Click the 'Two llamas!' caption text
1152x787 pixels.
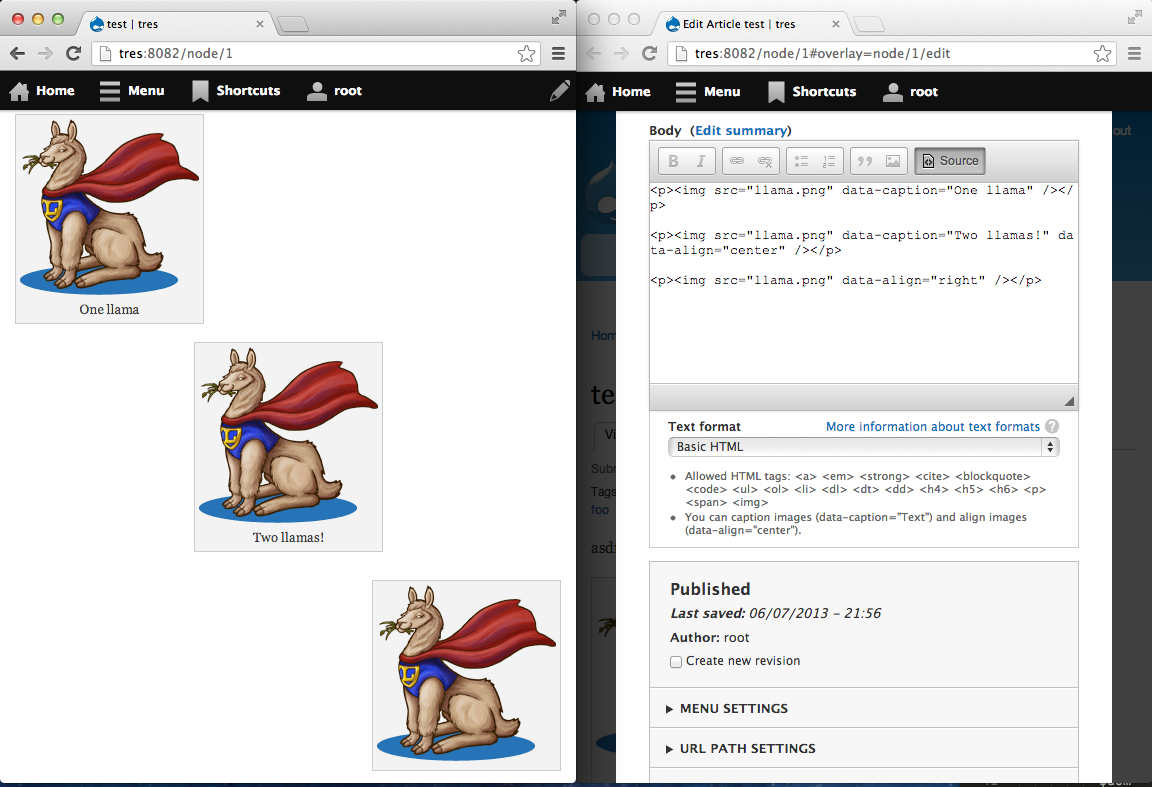[x=288, y=537]
